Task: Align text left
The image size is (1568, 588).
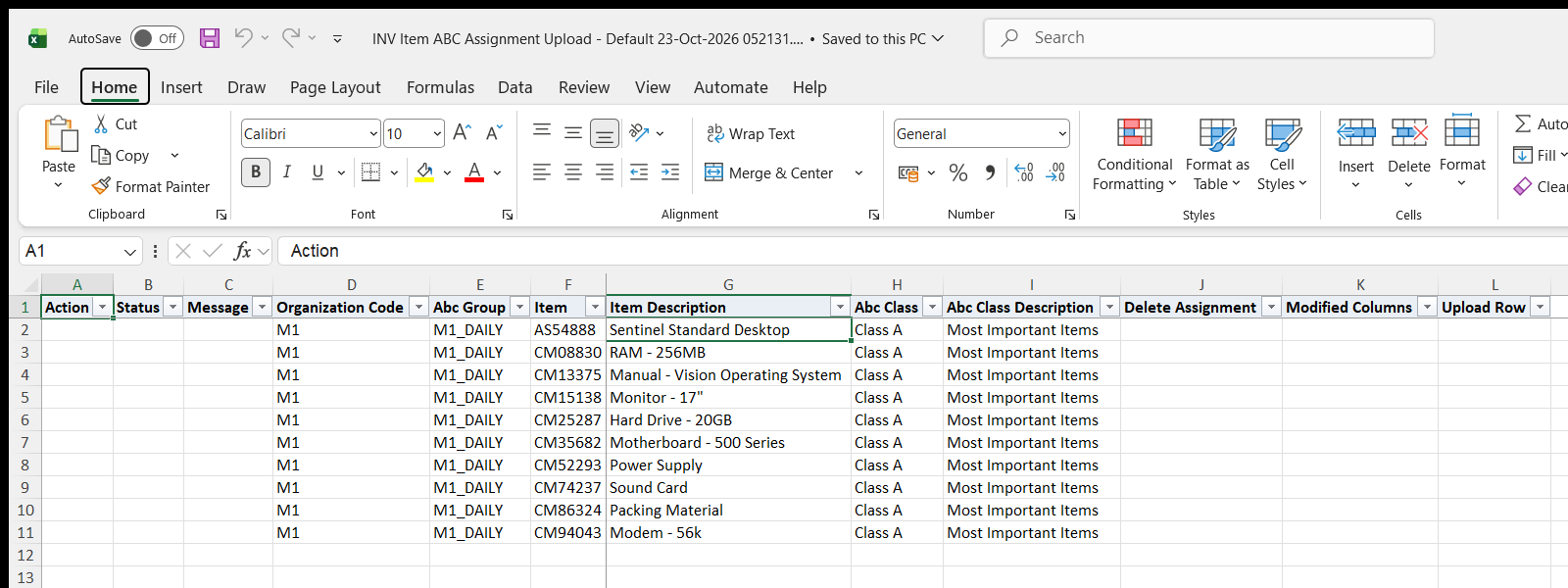Action: tap(542, 172)
